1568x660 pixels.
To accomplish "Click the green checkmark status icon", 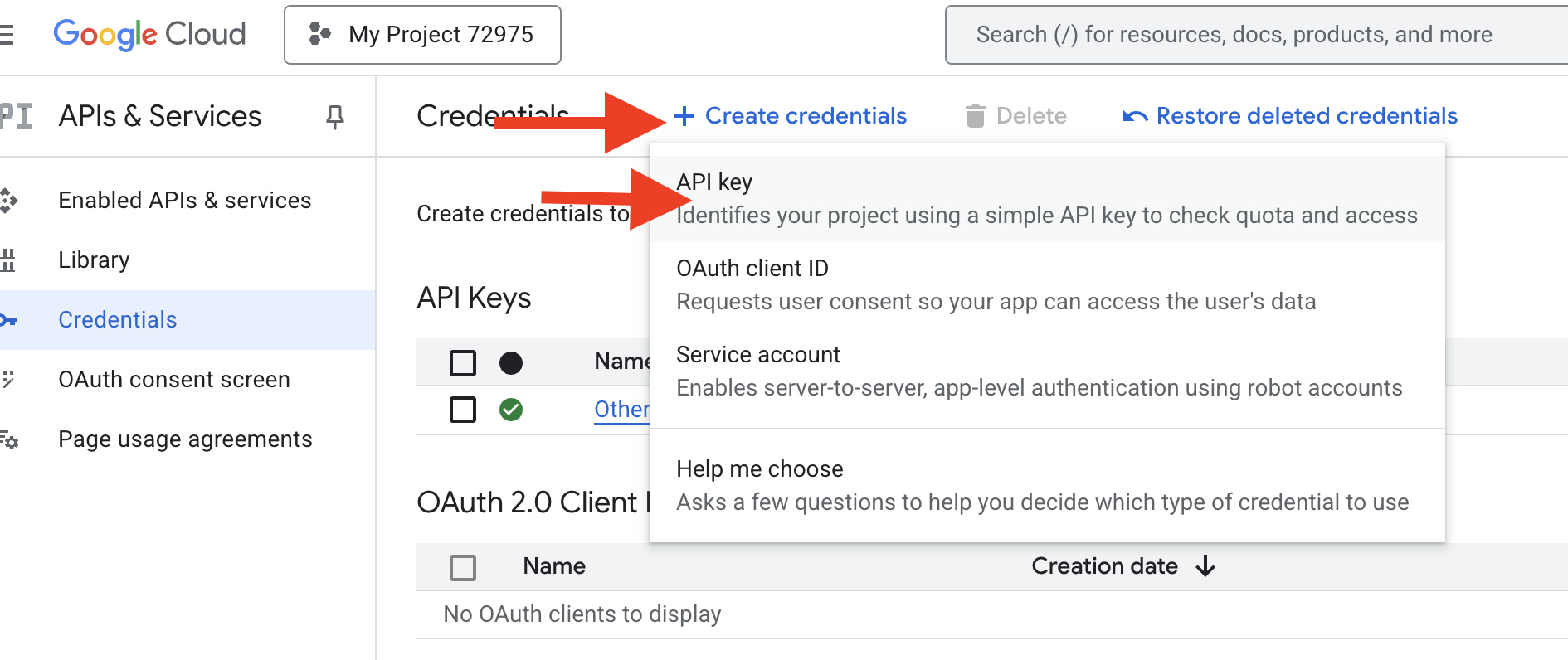I will click(511, 410).
